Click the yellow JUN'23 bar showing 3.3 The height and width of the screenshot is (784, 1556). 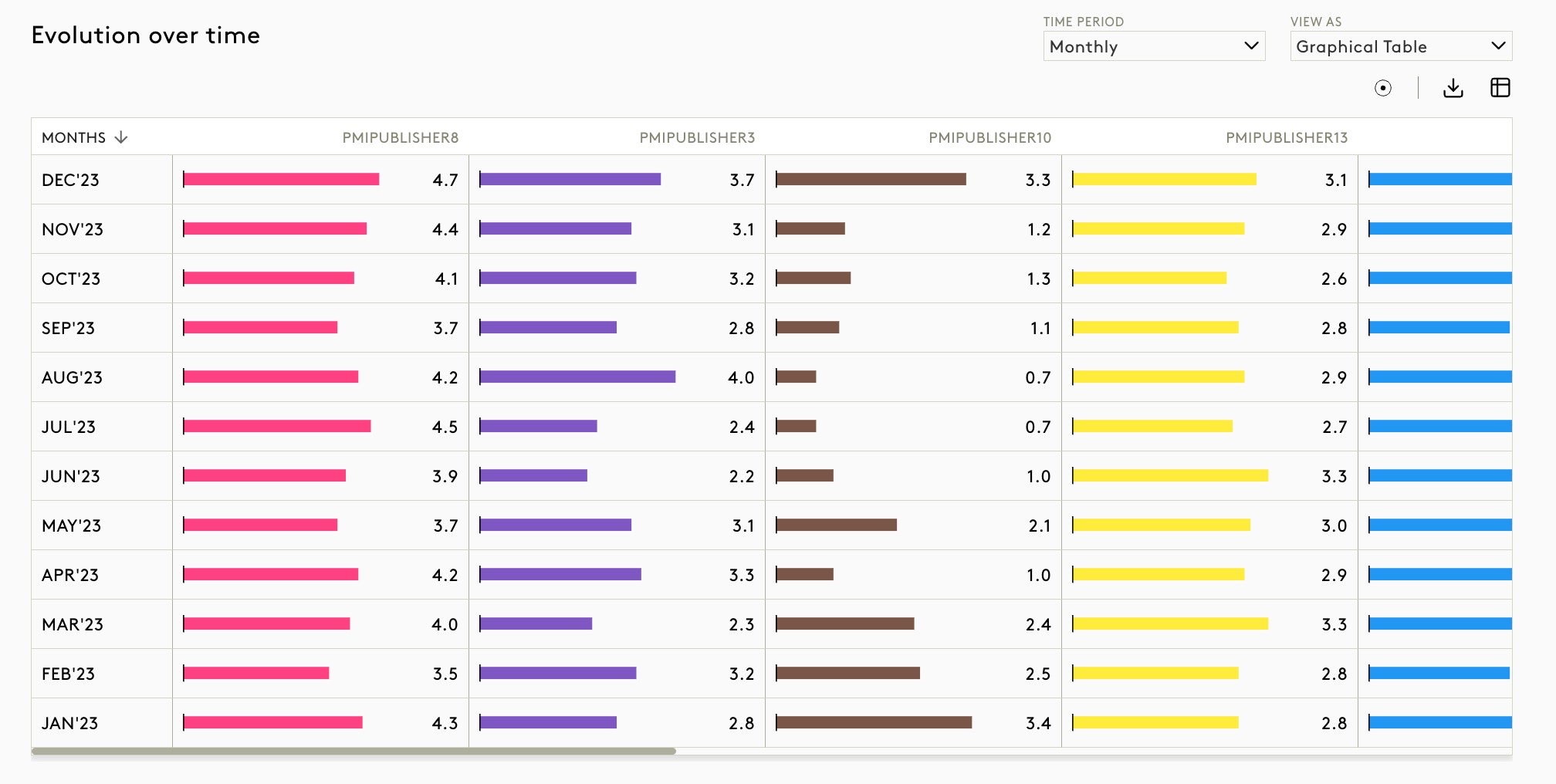pyautogui.click(x=1170, y=476)
